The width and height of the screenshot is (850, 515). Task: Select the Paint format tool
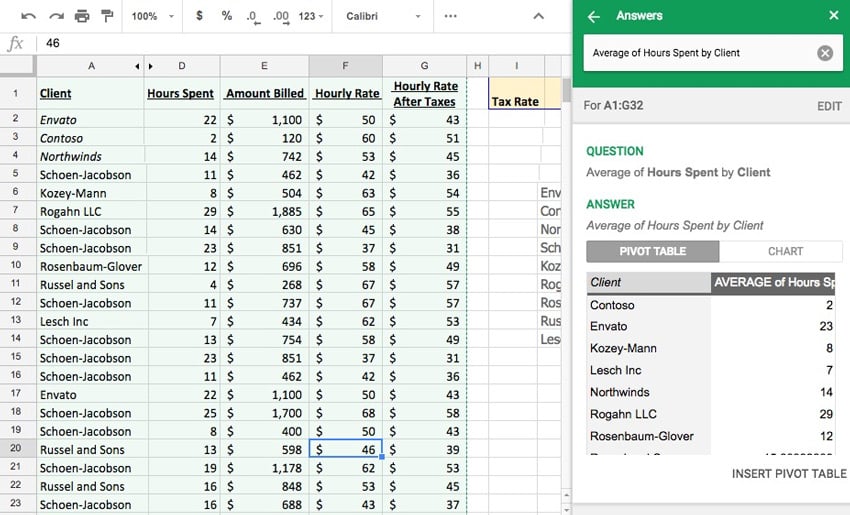click(107, 17)
